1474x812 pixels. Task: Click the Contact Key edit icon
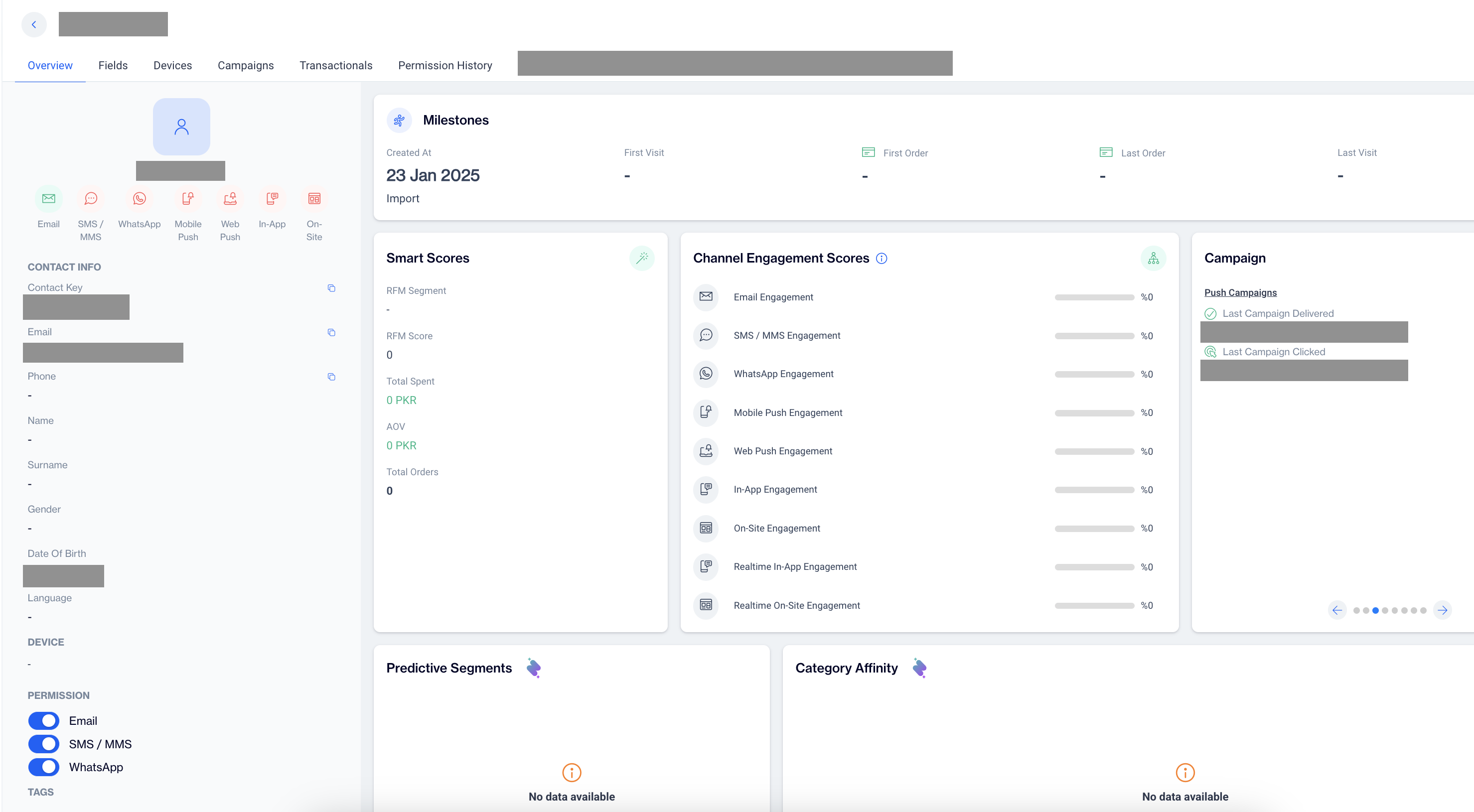(331, 288)
